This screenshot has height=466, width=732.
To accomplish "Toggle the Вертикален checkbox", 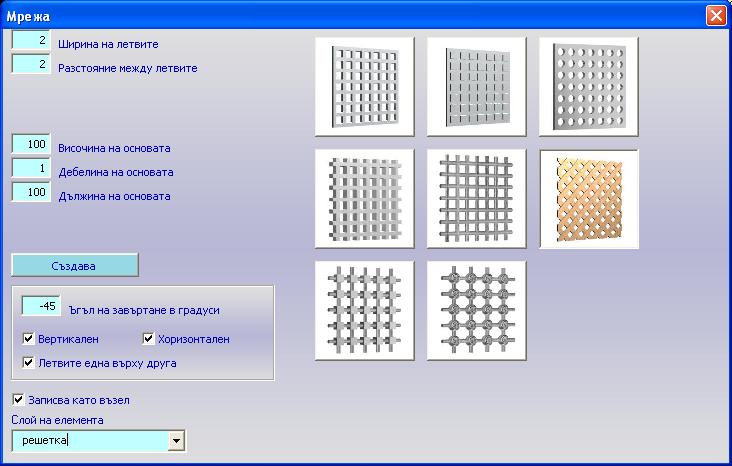I will pyautogui.click(x=28, y=339).
